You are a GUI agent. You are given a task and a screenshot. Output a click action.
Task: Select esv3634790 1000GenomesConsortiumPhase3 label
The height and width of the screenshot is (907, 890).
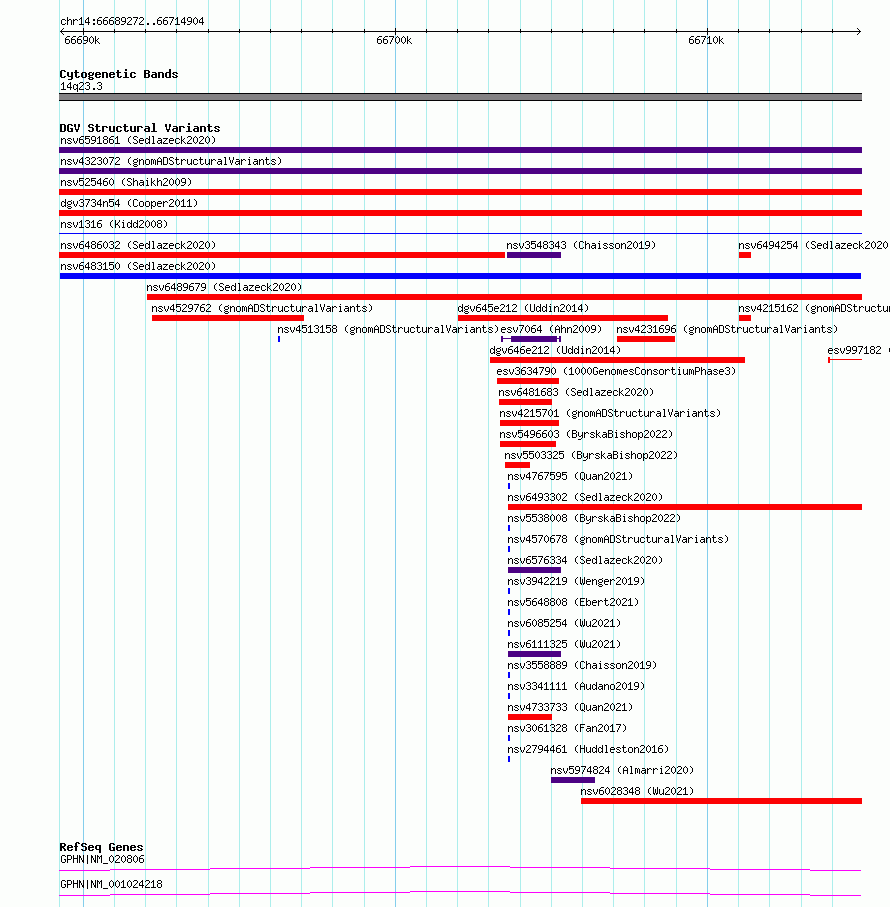click(616, 371)
